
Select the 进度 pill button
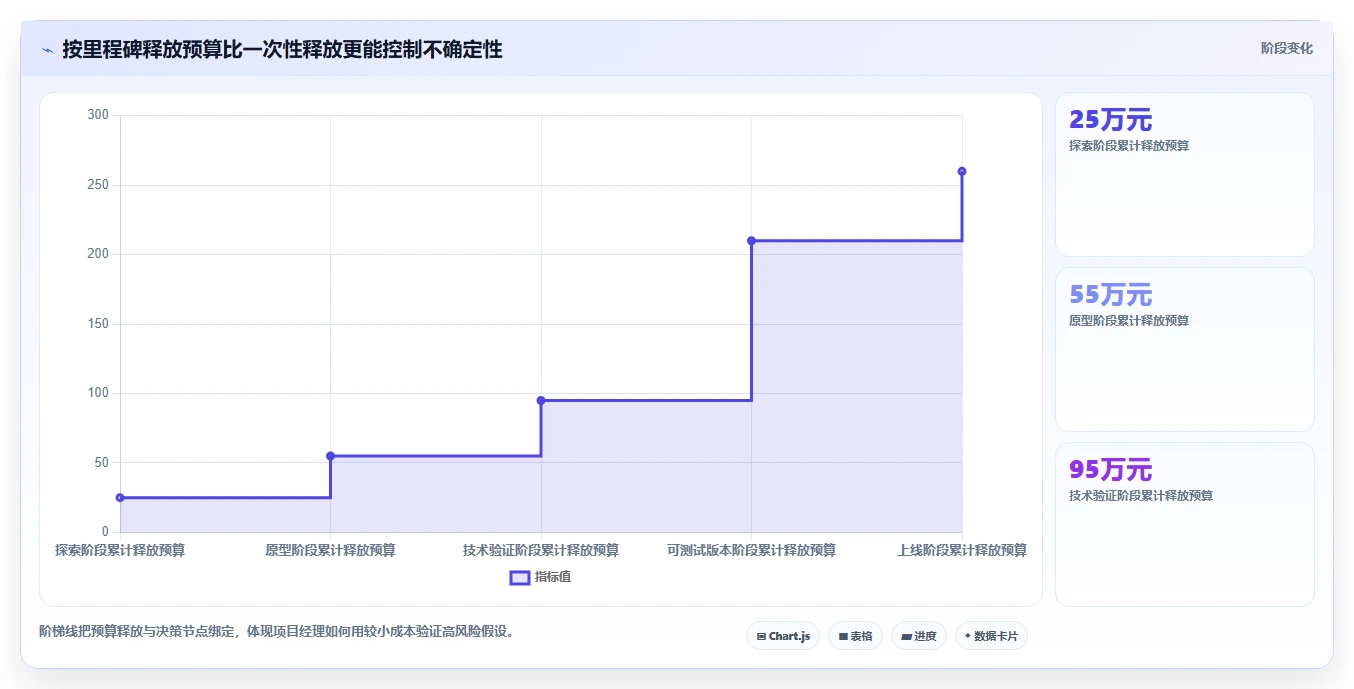tap(919, 636)
